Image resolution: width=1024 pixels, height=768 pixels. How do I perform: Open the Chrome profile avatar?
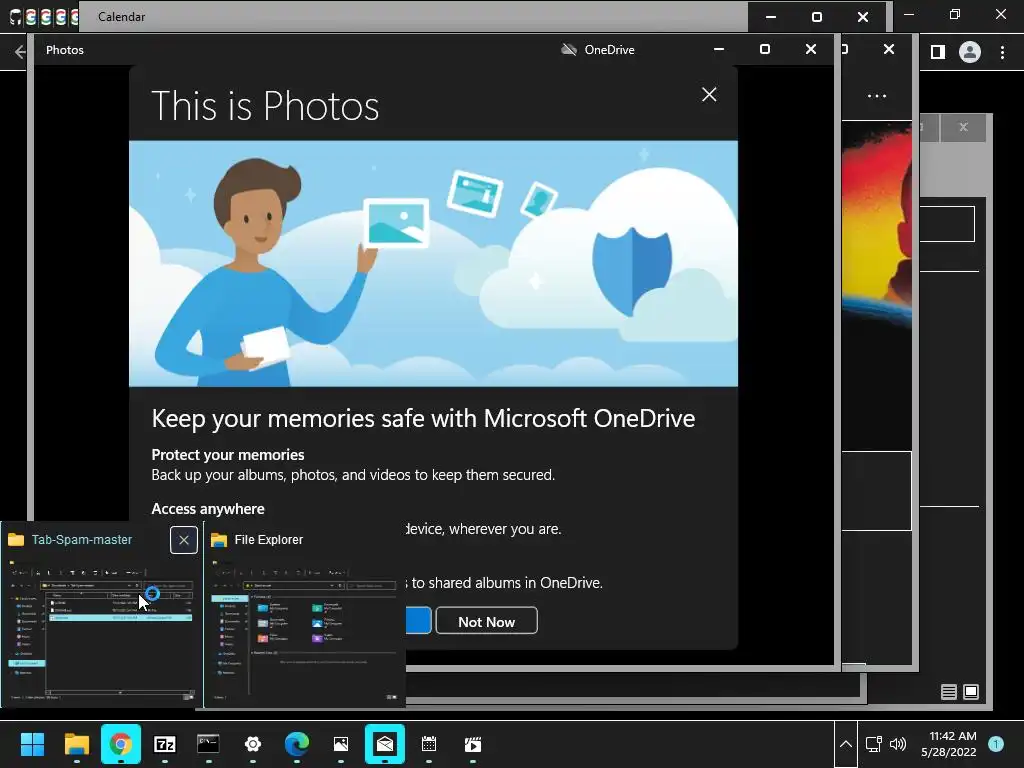970,52
